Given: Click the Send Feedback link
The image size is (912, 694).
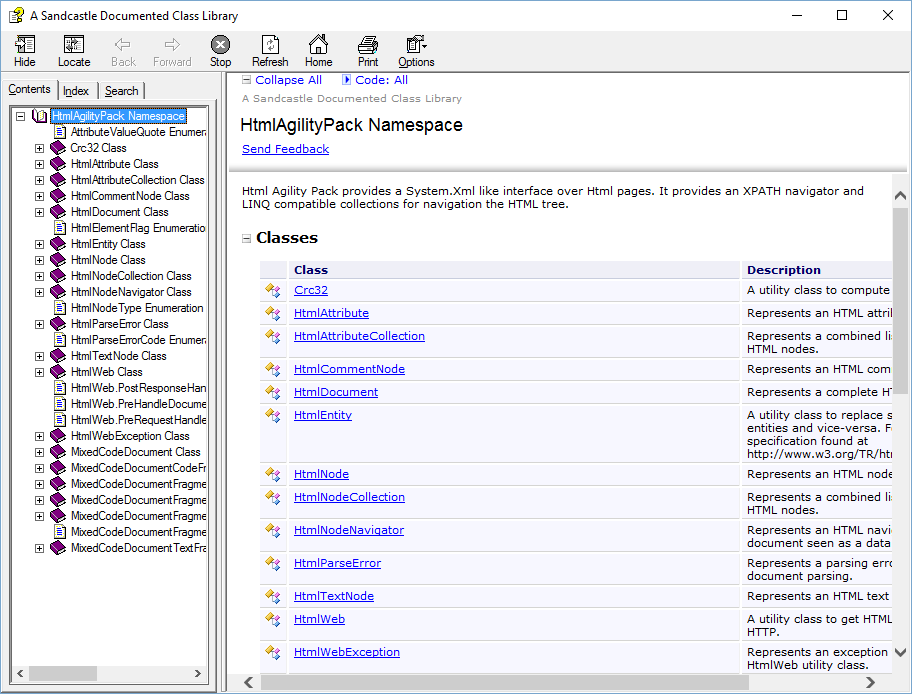Looking at the screenshot, I should 285,149.
